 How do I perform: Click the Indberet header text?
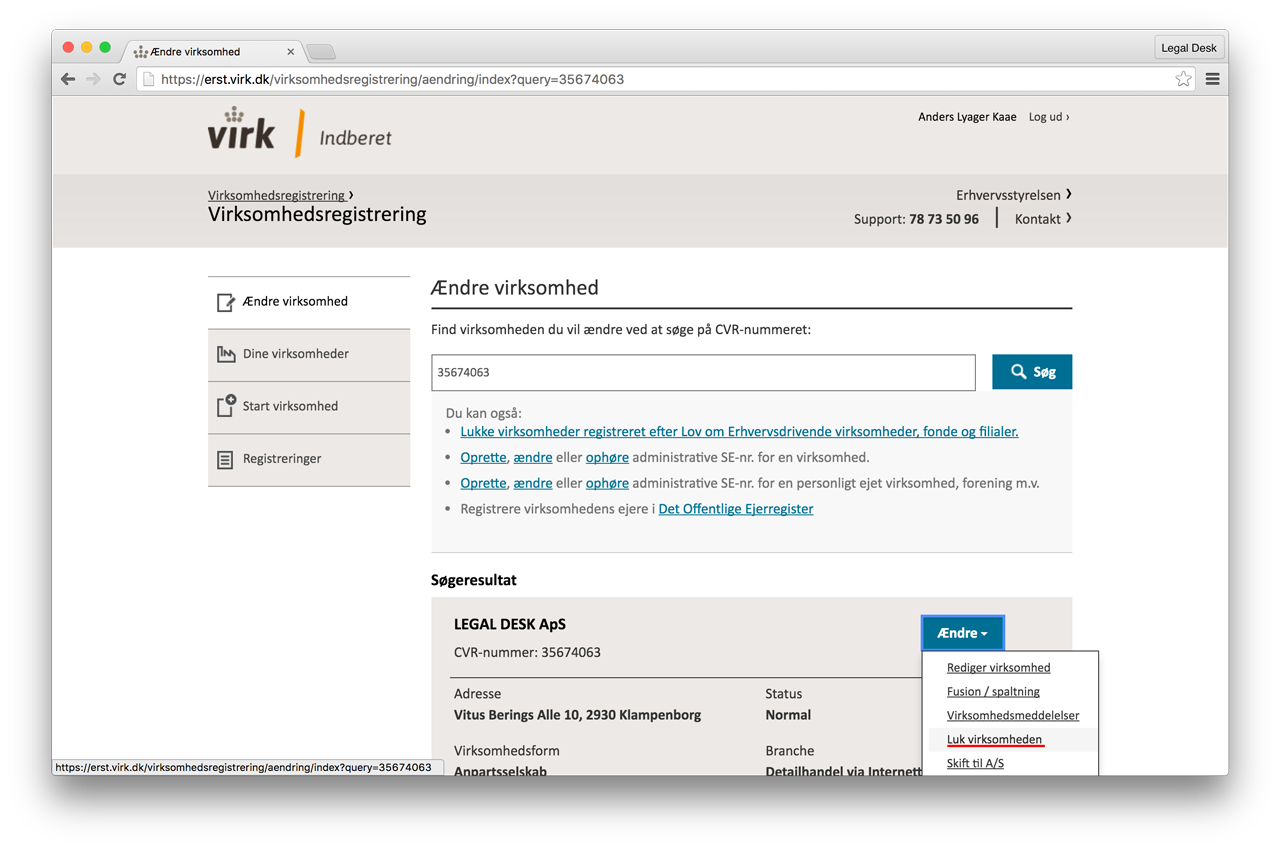pyautogui.click(x=356, y=138)
